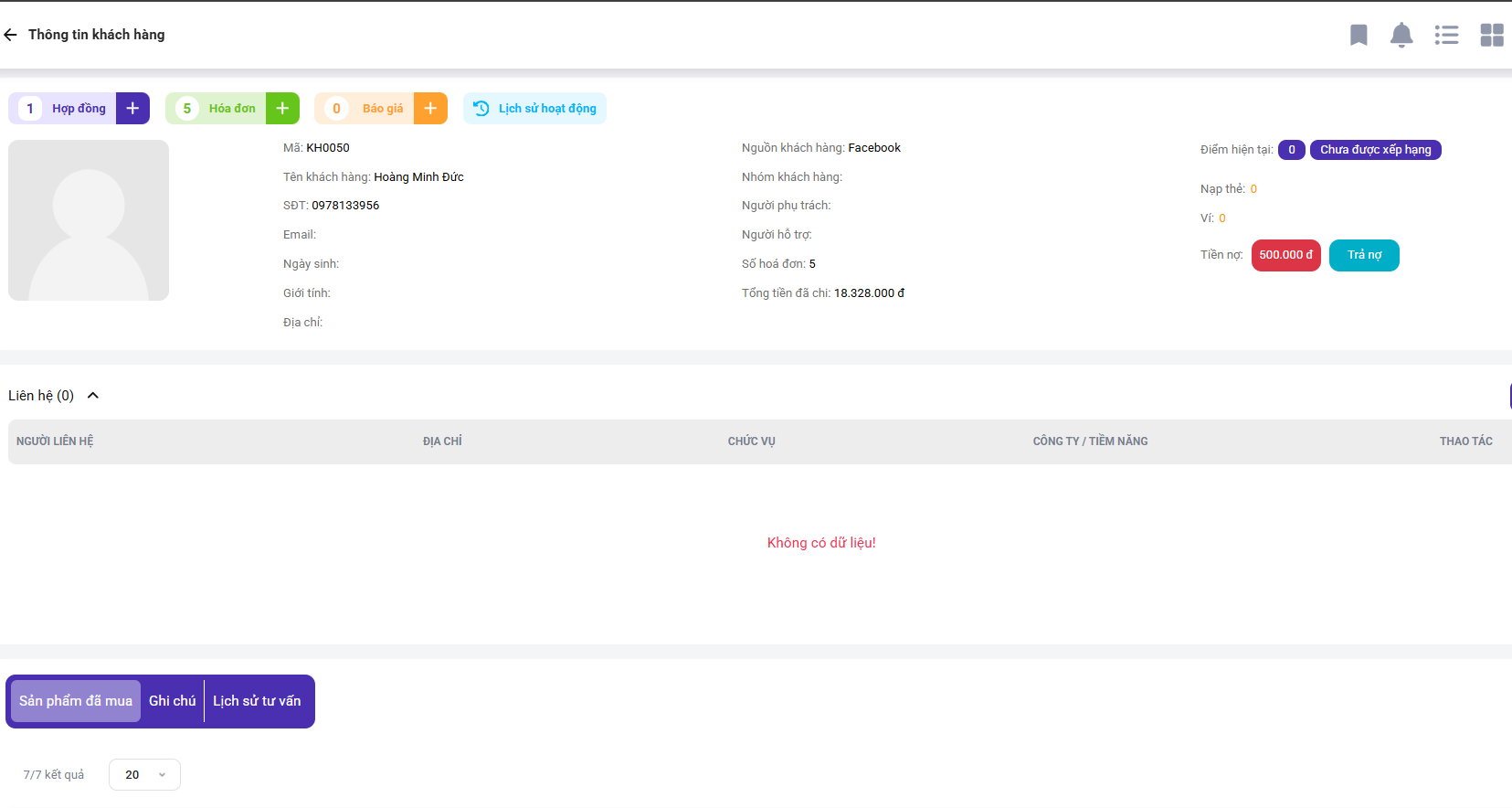Click the back arrow beside Thông tin khách hàng
The image size is (1512, 808).
[x=11, y=35]
